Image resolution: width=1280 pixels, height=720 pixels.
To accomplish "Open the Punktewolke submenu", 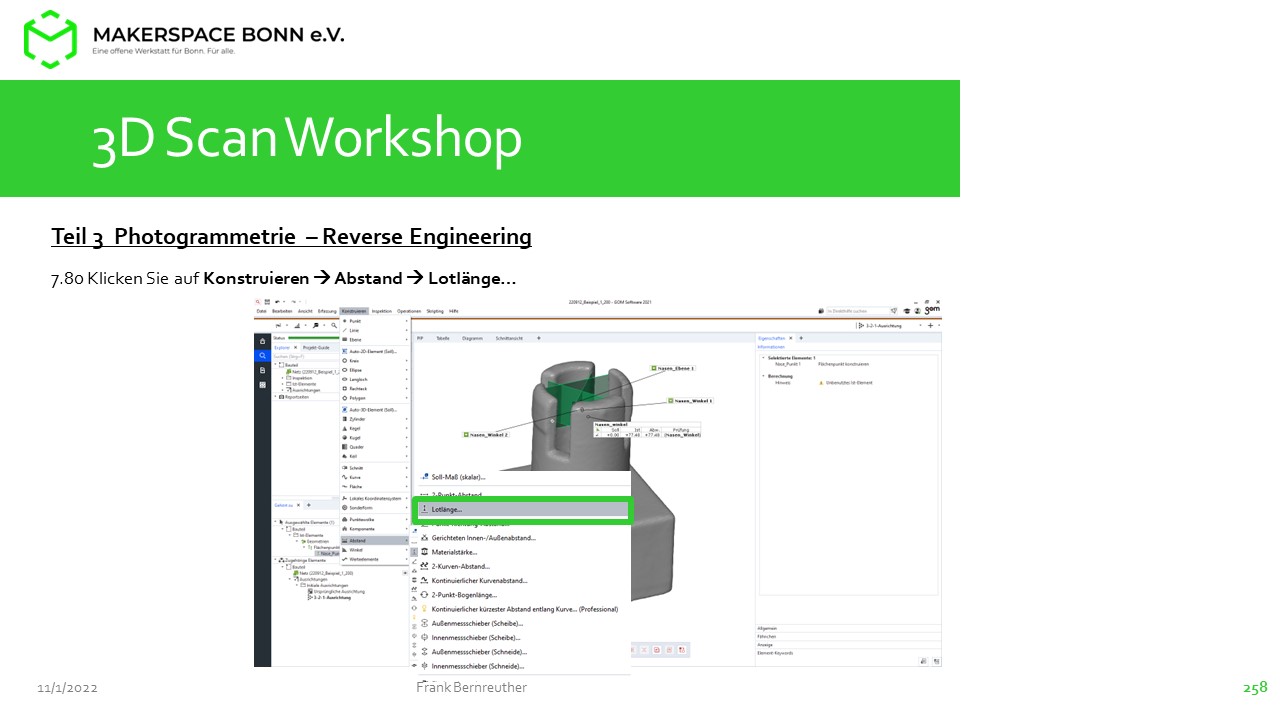I will tap(375, 519).
